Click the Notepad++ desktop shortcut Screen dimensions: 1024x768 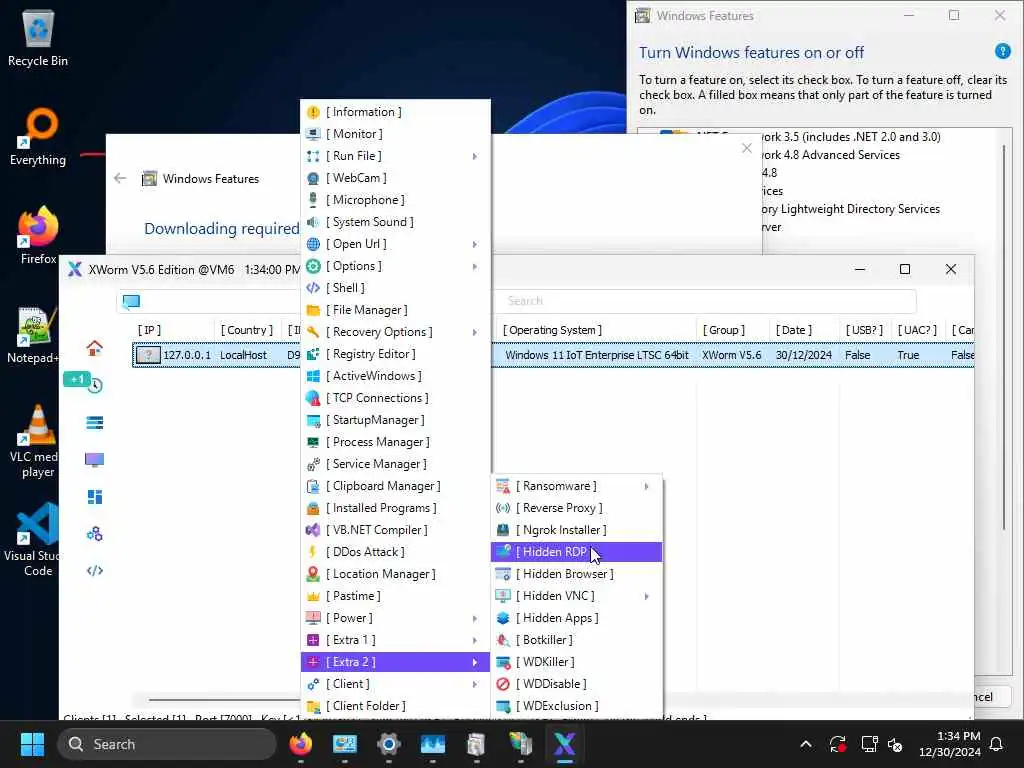tap(34, 336)
